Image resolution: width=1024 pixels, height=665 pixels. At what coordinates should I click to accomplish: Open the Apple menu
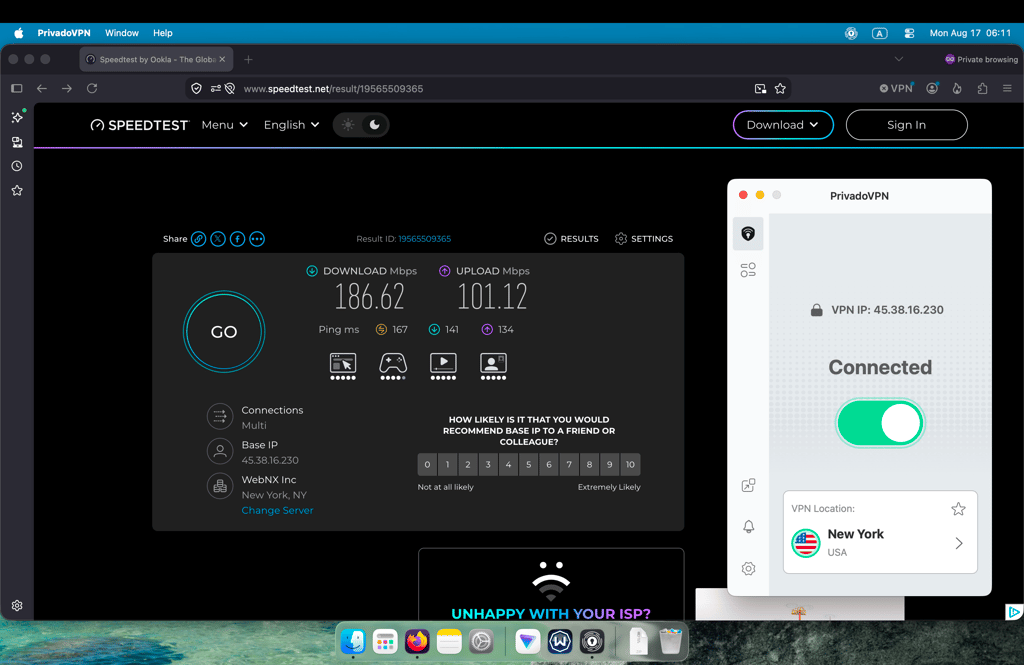(18, 33)
